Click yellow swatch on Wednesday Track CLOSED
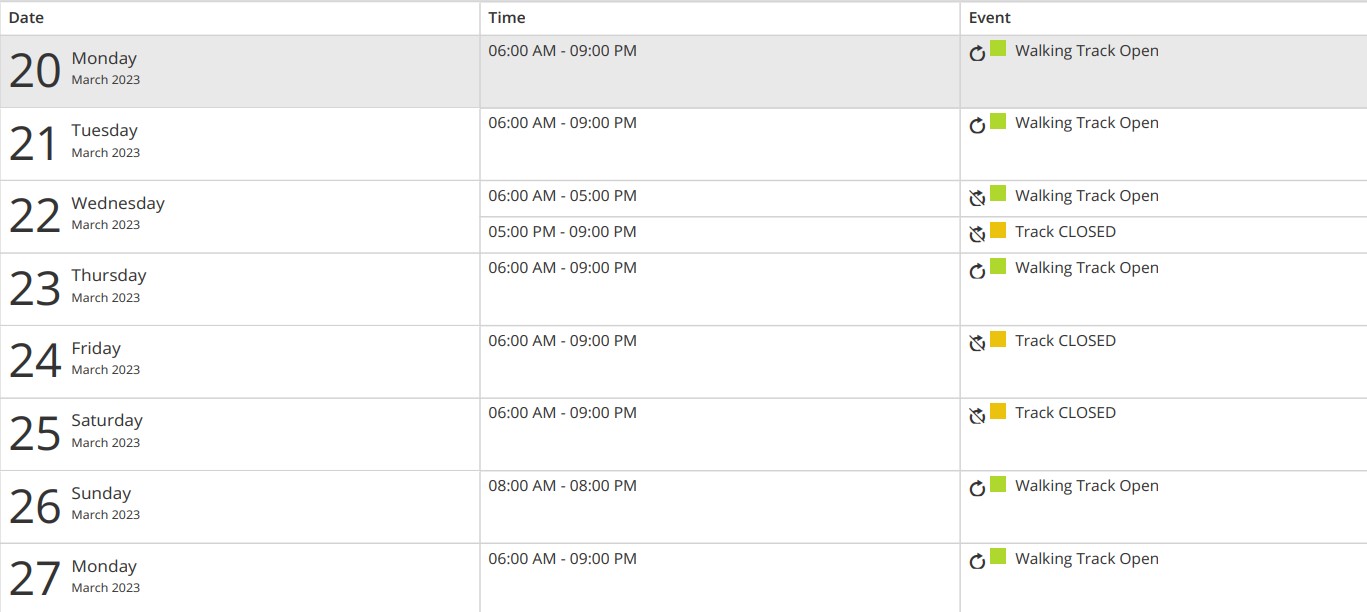This screenshot has height=612, width=1367. (998, 230)
